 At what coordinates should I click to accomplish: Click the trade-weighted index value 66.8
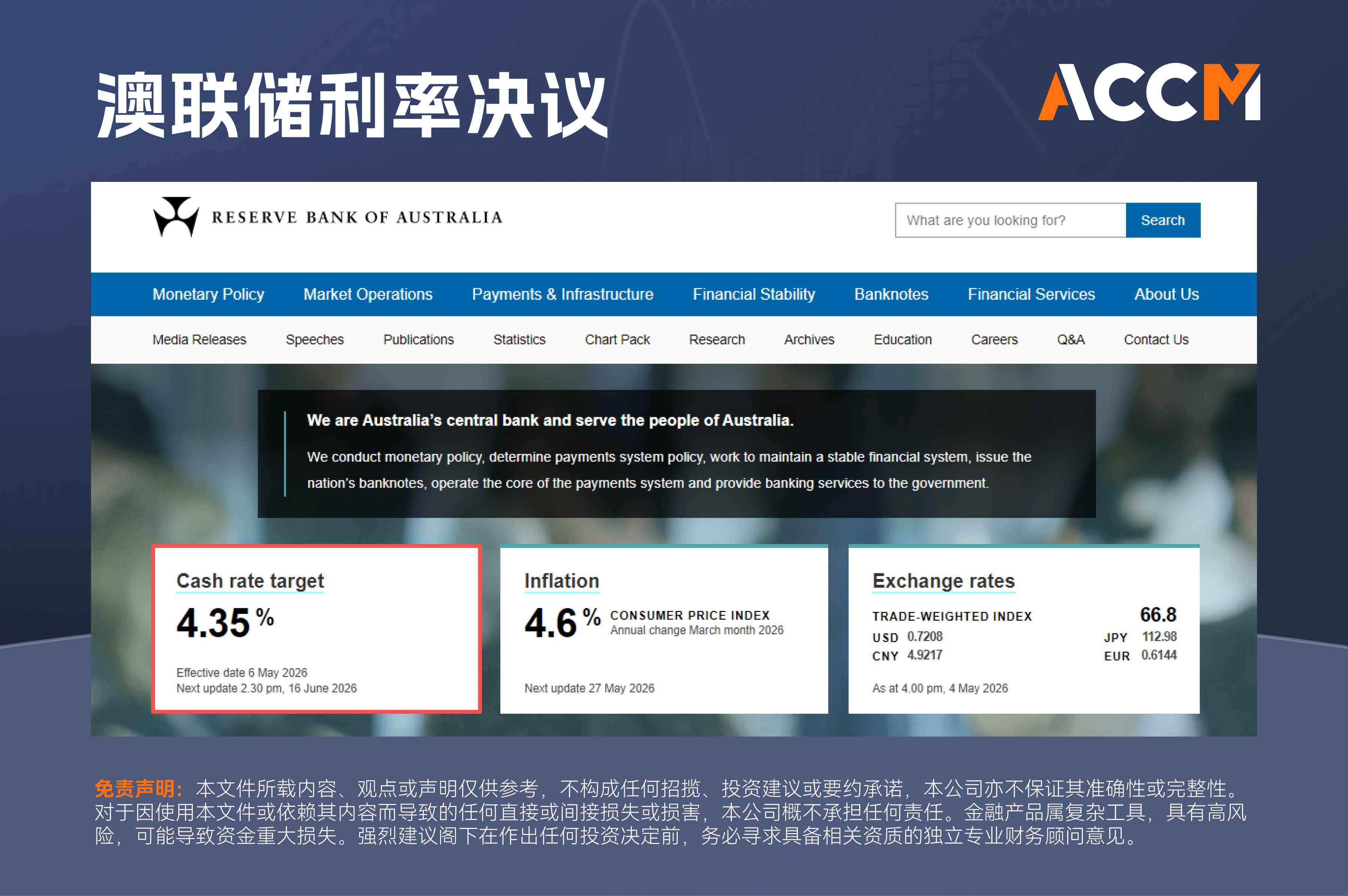(x=1158, y=615)
